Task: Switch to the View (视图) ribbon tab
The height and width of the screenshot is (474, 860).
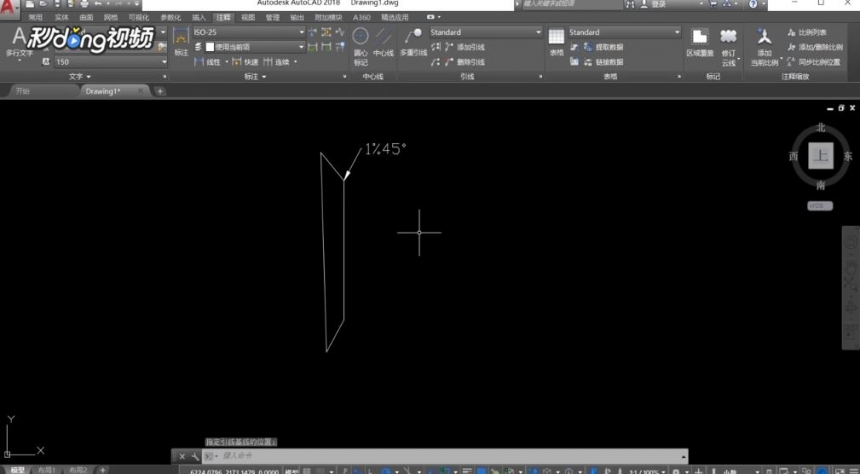Action: [248, 18]
